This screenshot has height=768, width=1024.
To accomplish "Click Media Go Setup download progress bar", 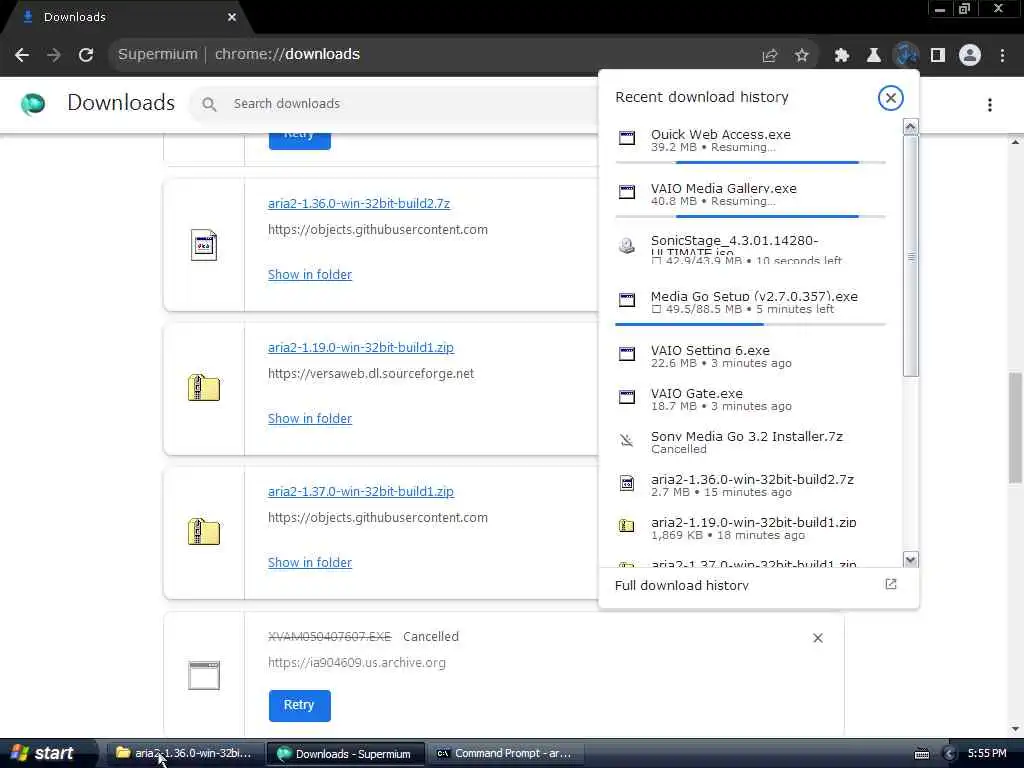I will pos(750,324).
